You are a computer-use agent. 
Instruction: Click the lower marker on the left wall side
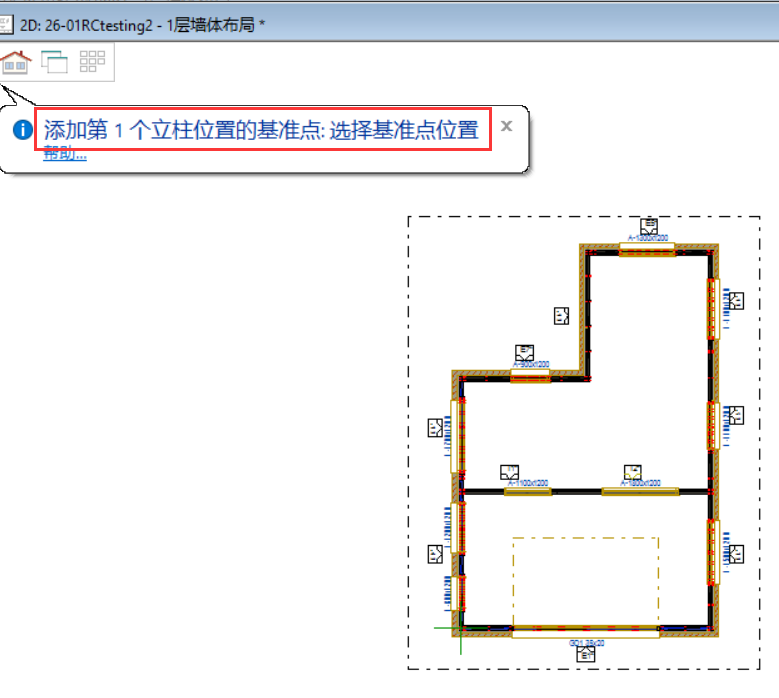click(x=435, y=554)
